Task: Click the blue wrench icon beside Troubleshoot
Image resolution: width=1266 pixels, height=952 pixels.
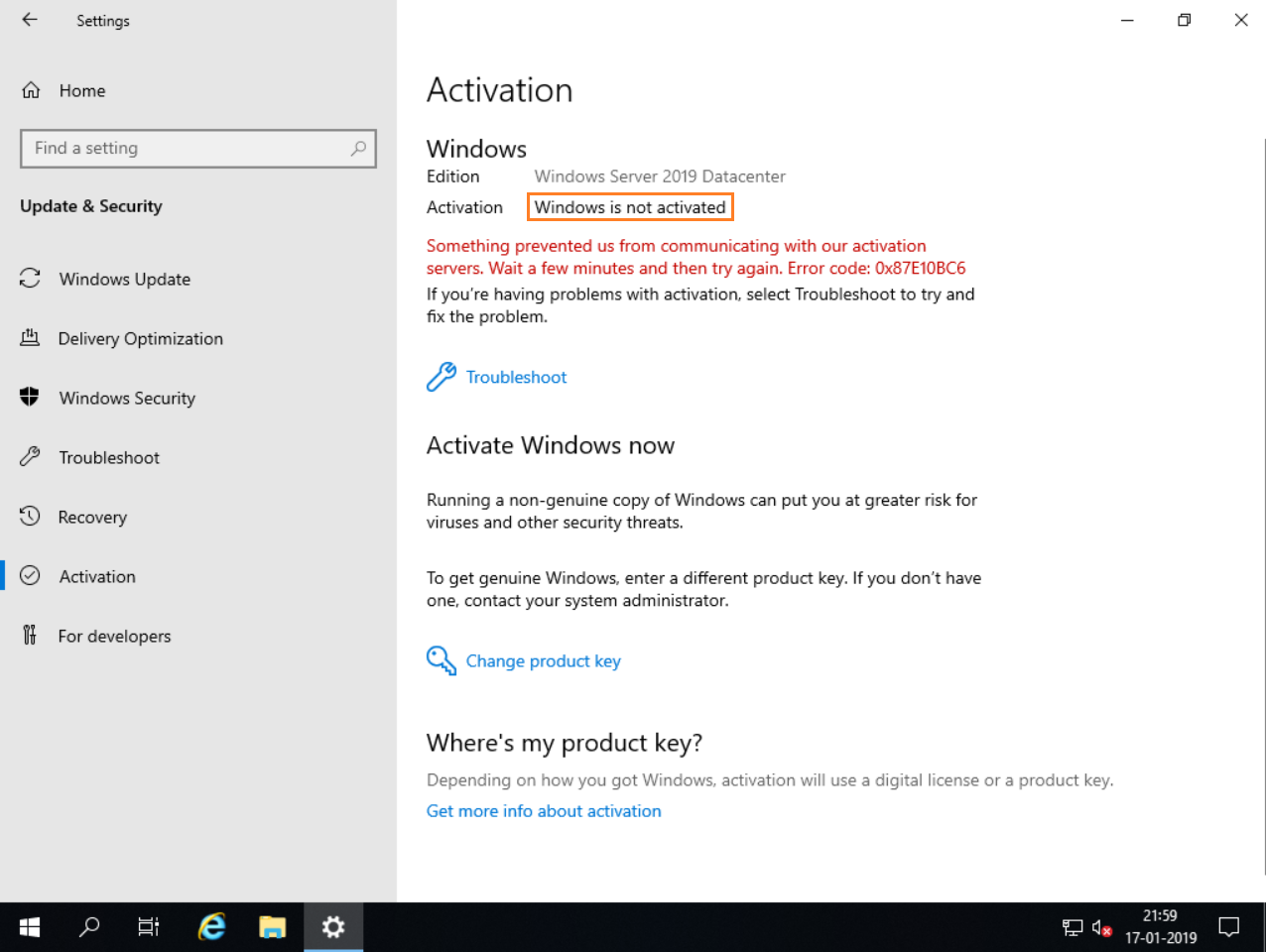Action: (x=442, y=377)
